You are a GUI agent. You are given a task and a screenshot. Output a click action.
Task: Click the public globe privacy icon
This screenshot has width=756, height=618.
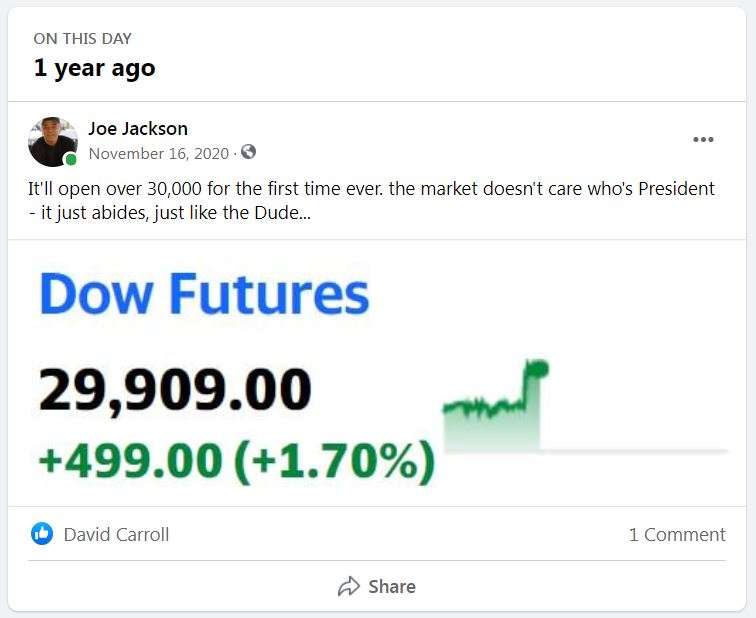[x=249, y=152]
